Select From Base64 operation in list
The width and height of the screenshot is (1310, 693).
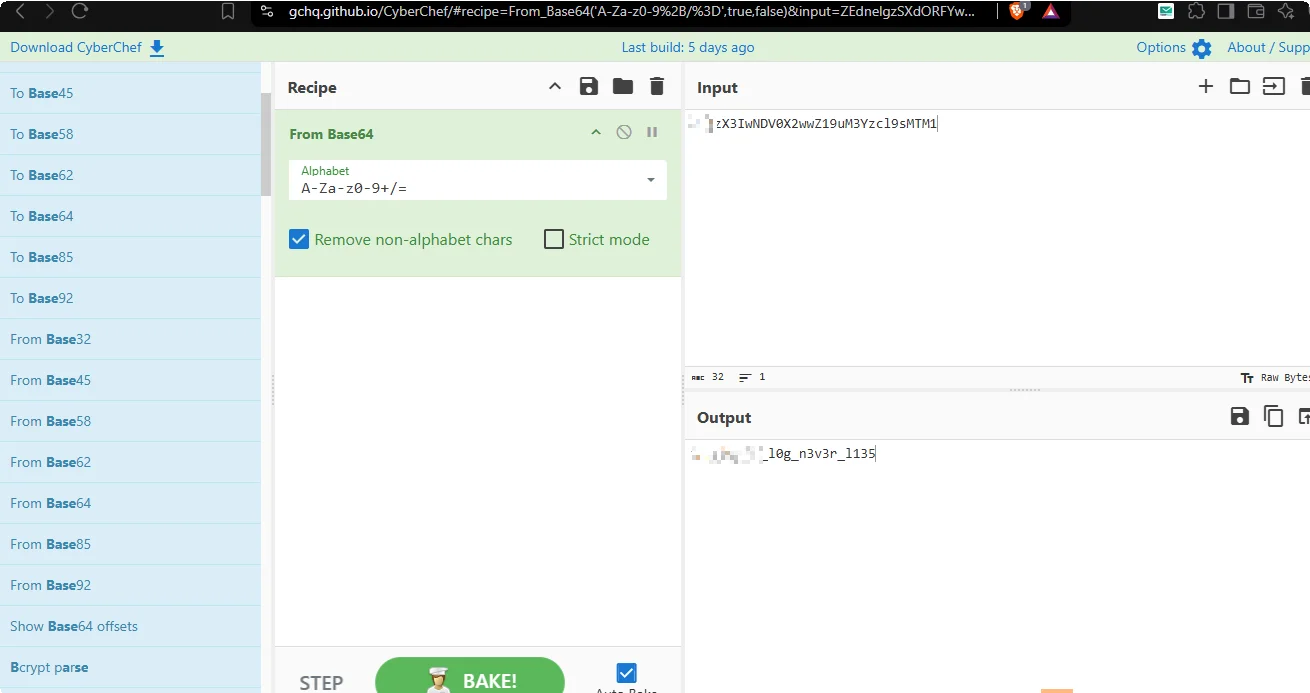[x=130, y=503]
